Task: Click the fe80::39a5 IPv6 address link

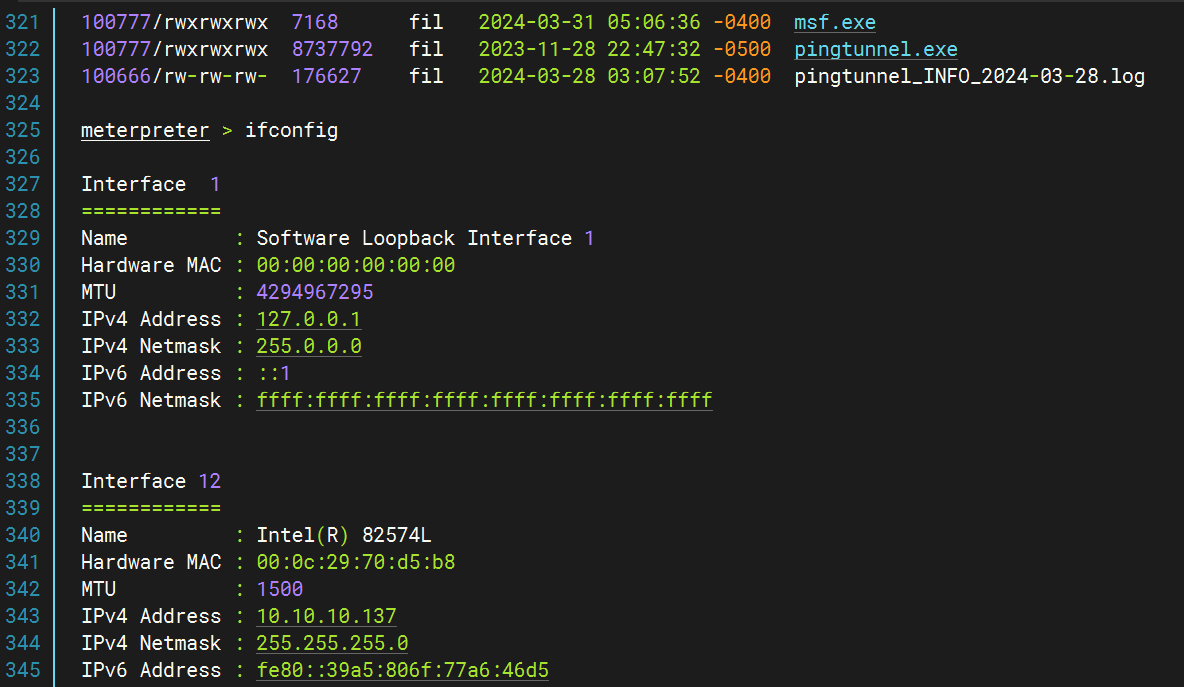Action: [402, 670]
